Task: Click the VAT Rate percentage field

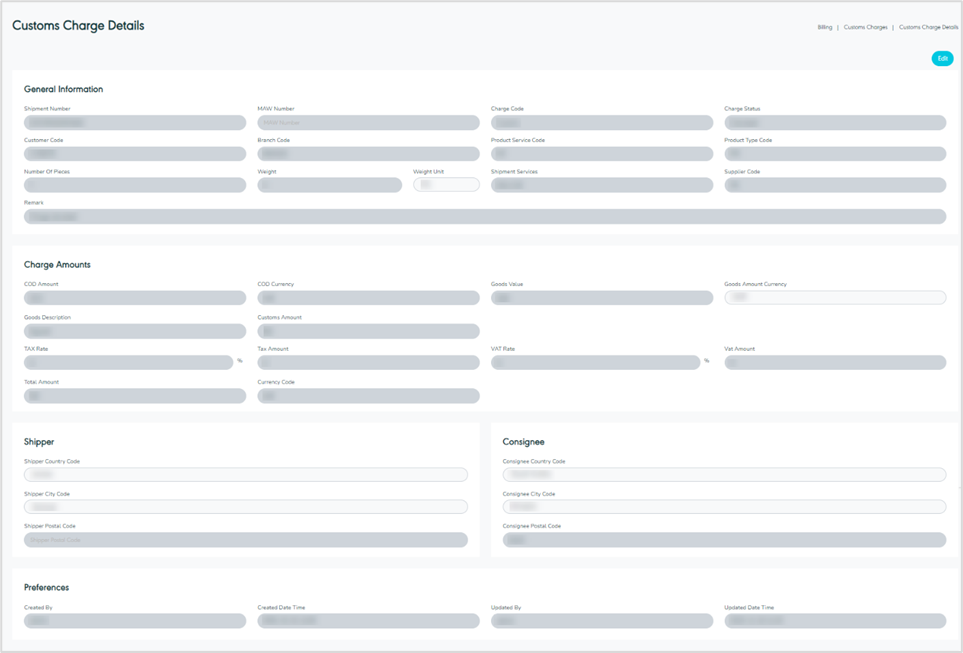Action: pyautogui.click(x=595, y=363)
